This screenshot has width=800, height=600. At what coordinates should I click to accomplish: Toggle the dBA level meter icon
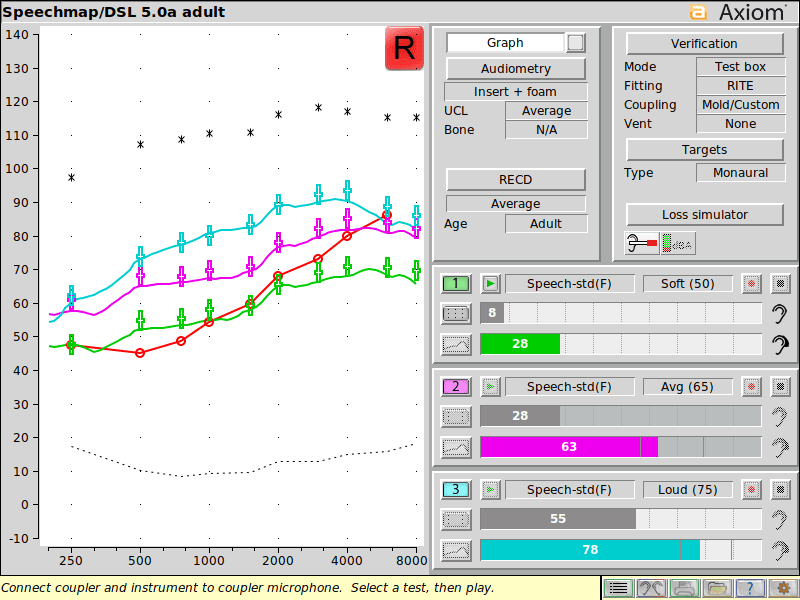[678, 243]
